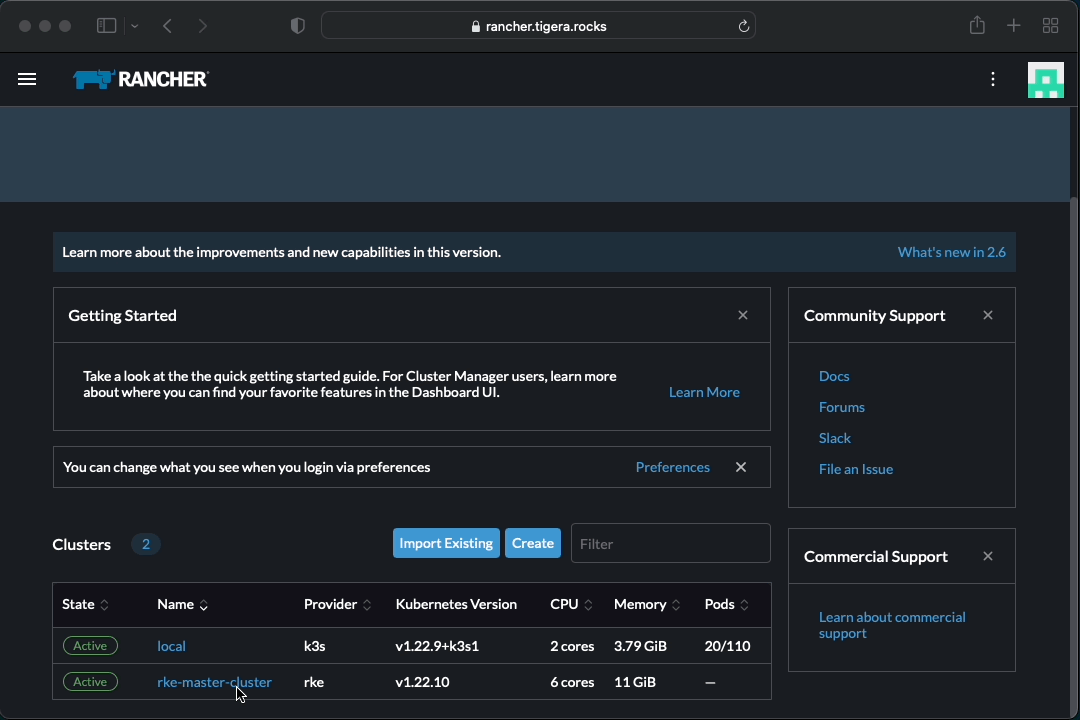Click the rke provider cell
The image size is (1080, 720).
313,682
